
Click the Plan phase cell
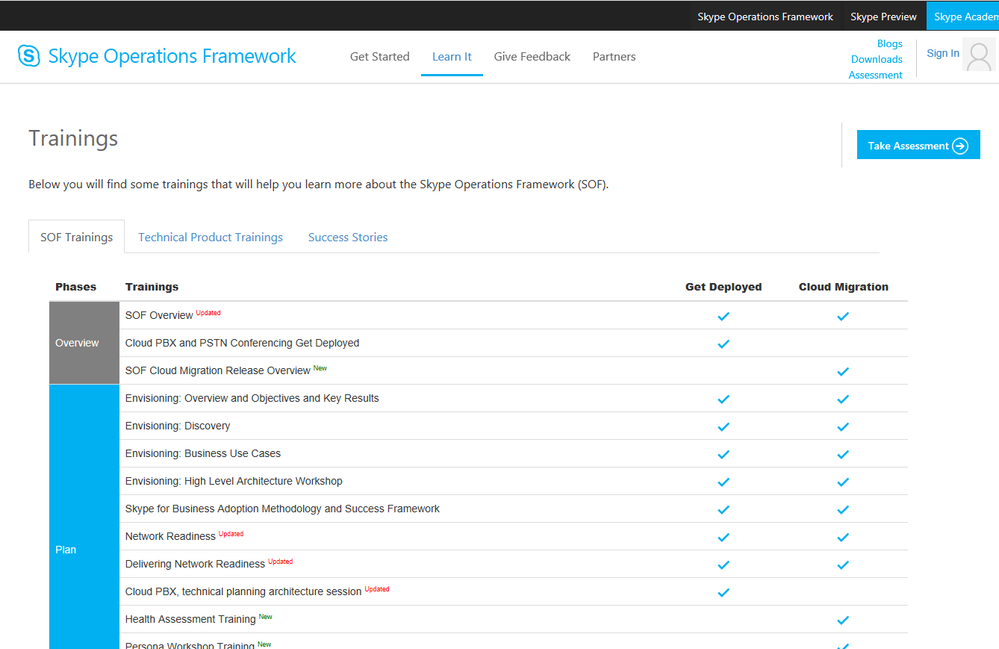click(x=84, y=517)
